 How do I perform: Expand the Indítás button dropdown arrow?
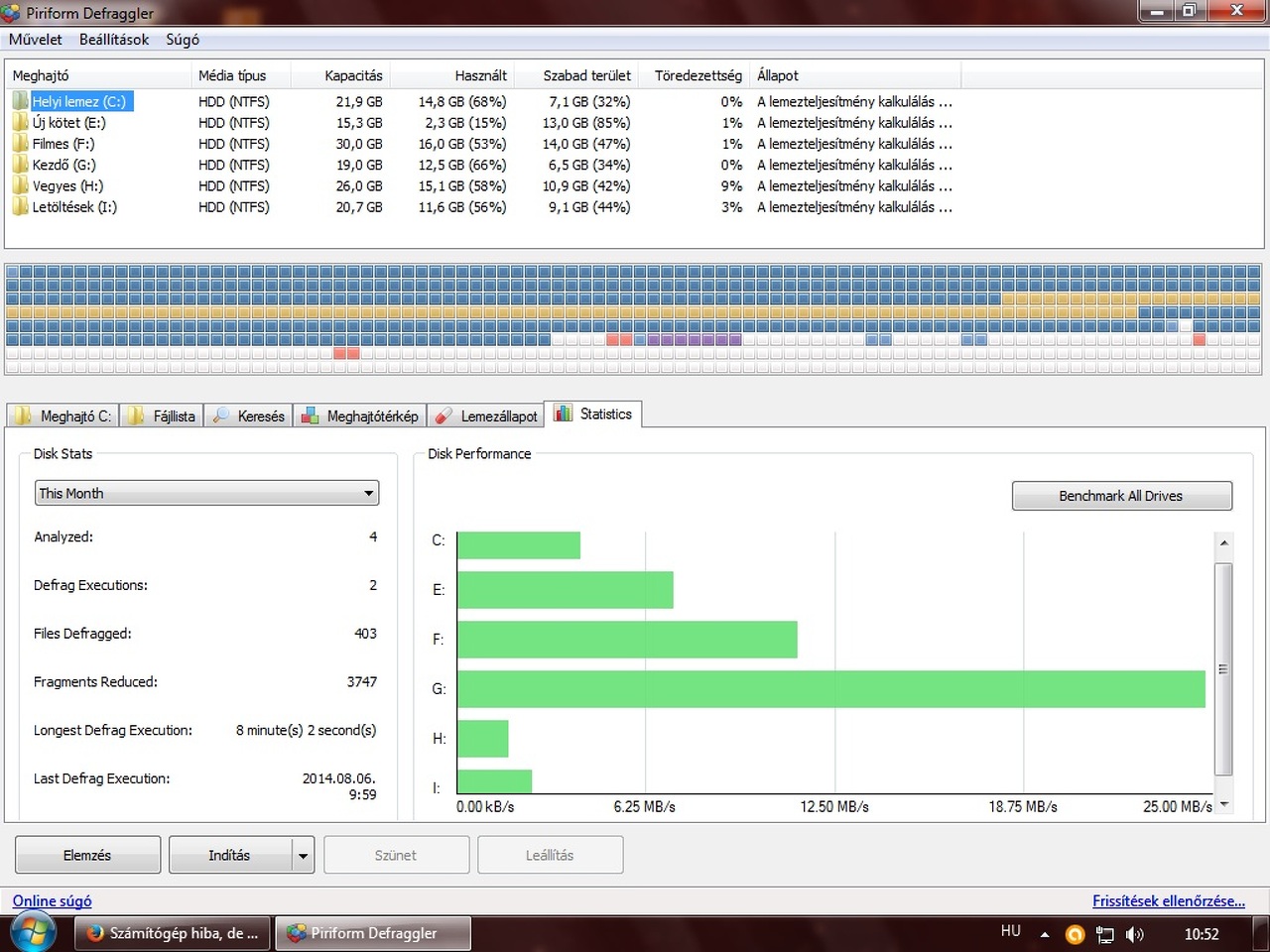304,855
